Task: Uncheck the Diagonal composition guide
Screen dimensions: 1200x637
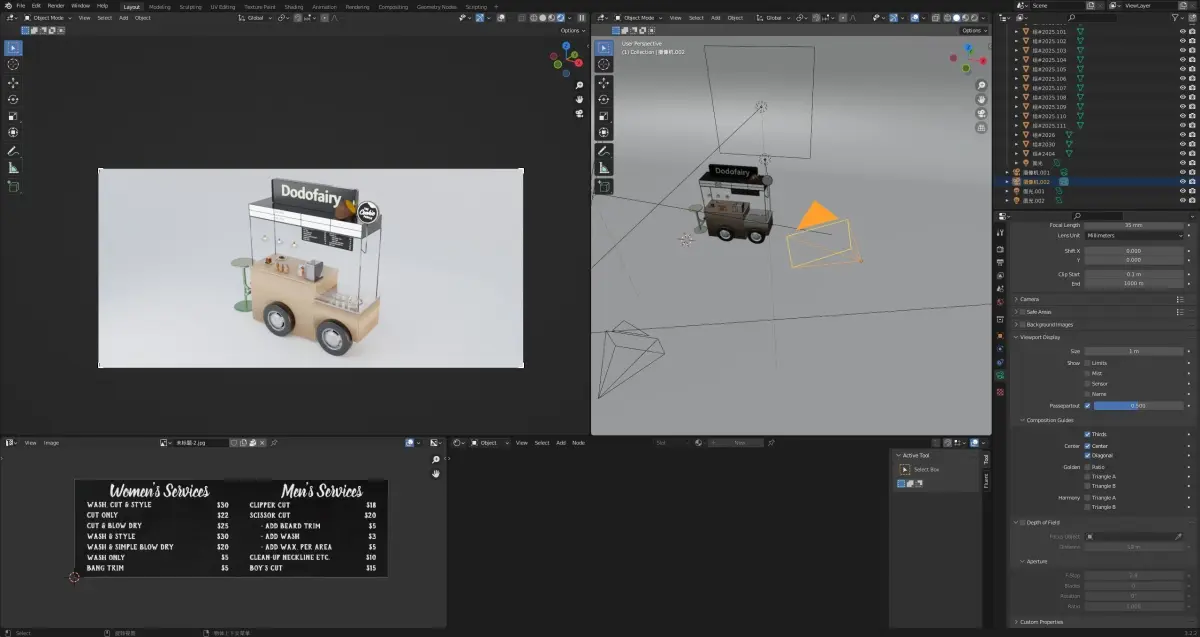Action: click(x=1088, y=456)
